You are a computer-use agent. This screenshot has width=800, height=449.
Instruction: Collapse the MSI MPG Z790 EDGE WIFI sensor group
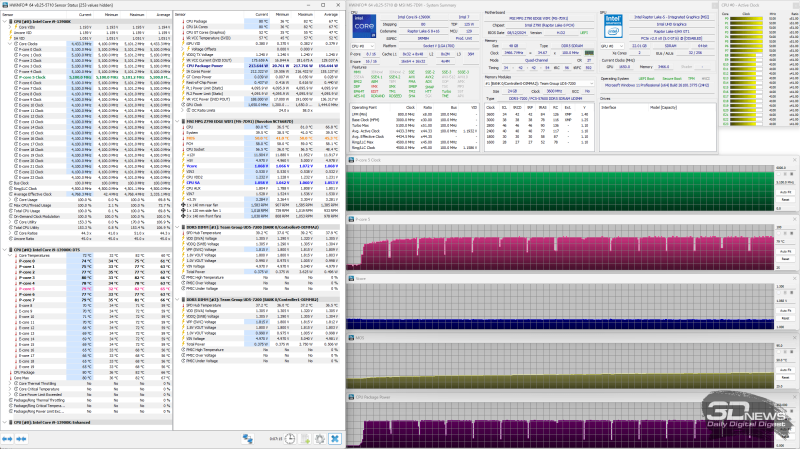tap(175, 121)
